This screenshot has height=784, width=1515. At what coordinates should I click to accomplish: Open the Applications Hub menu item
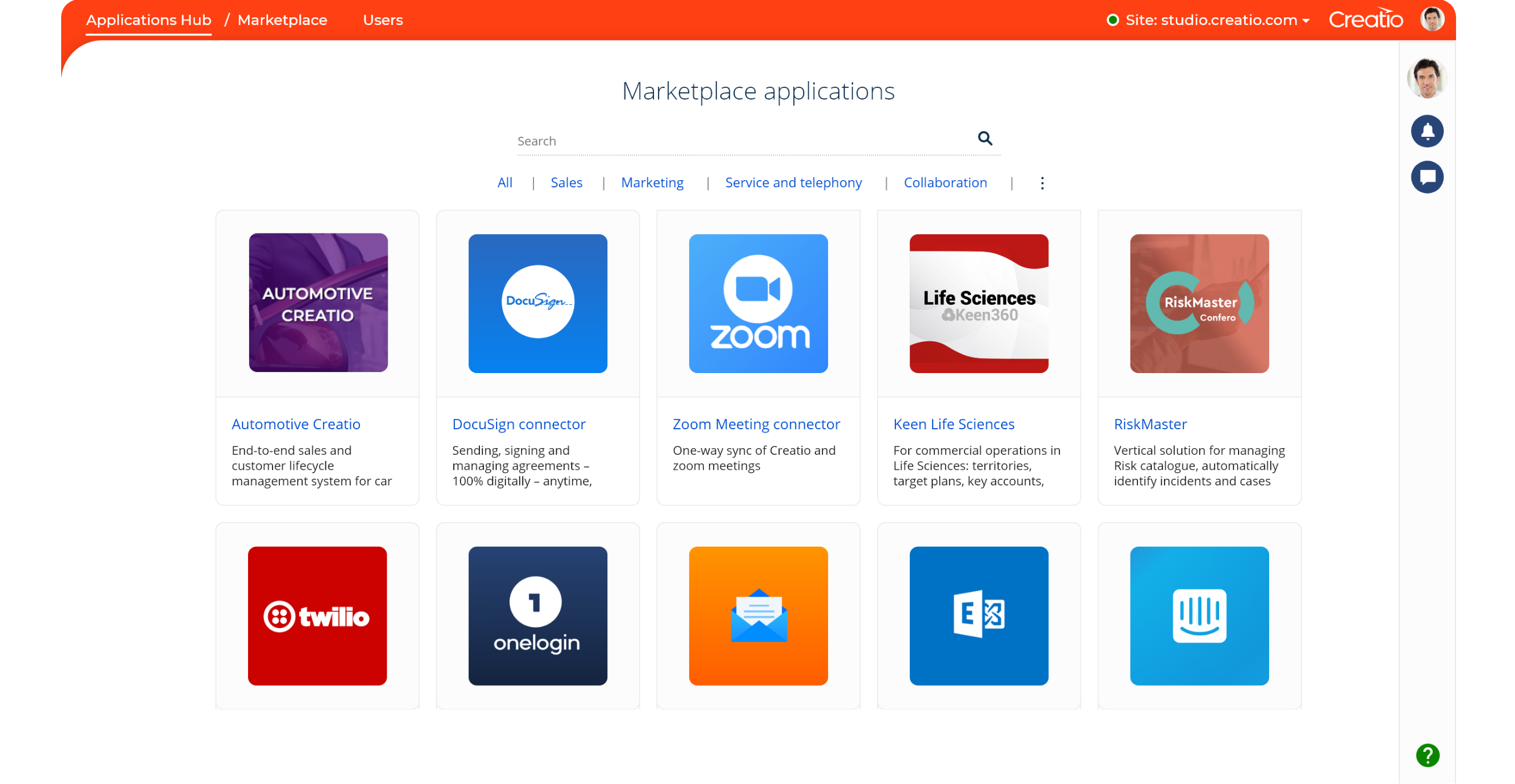point(148,19)
